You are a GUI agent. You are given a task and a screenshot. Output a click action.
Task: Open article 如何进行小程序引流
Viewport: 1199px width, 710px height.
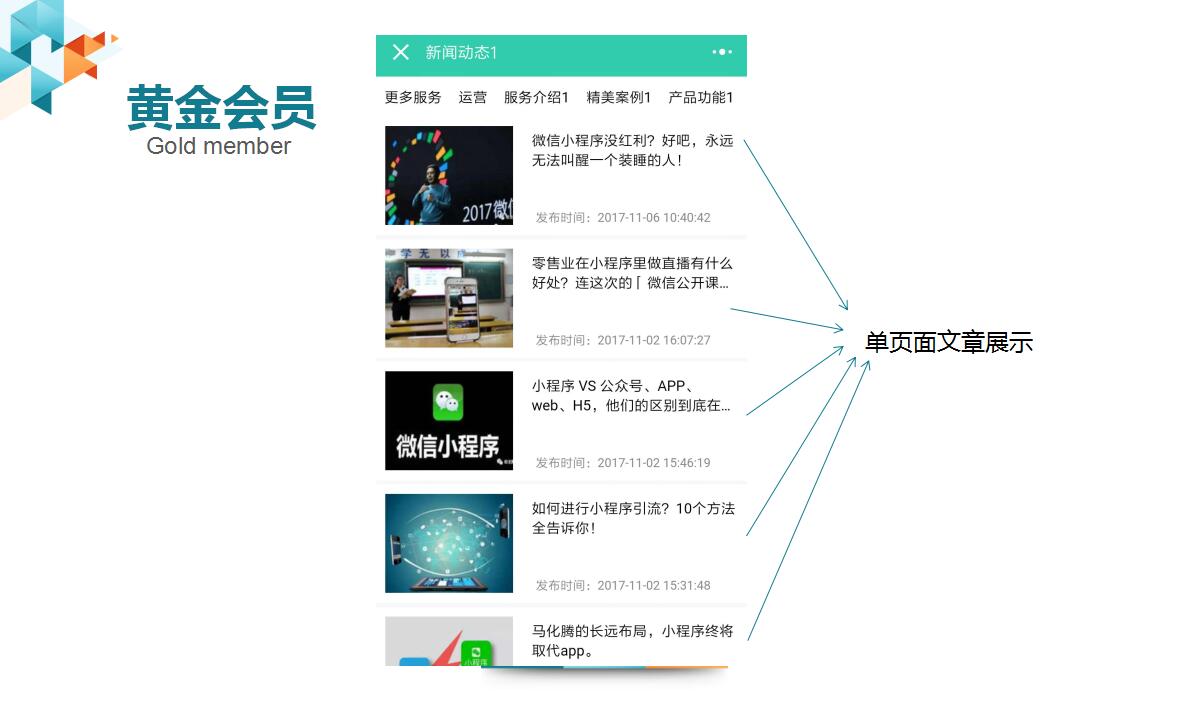[632, 518]
